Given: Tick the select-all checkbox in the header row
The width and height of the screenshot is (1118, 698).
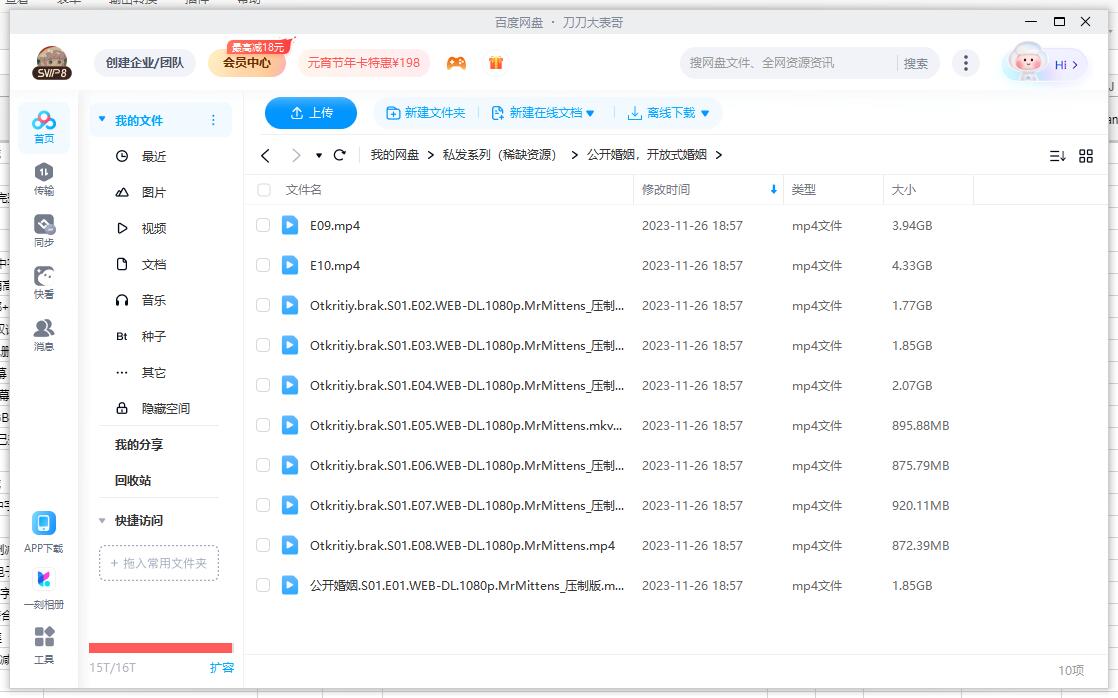Looking at the screenshot, I should (x=263, y=190).
